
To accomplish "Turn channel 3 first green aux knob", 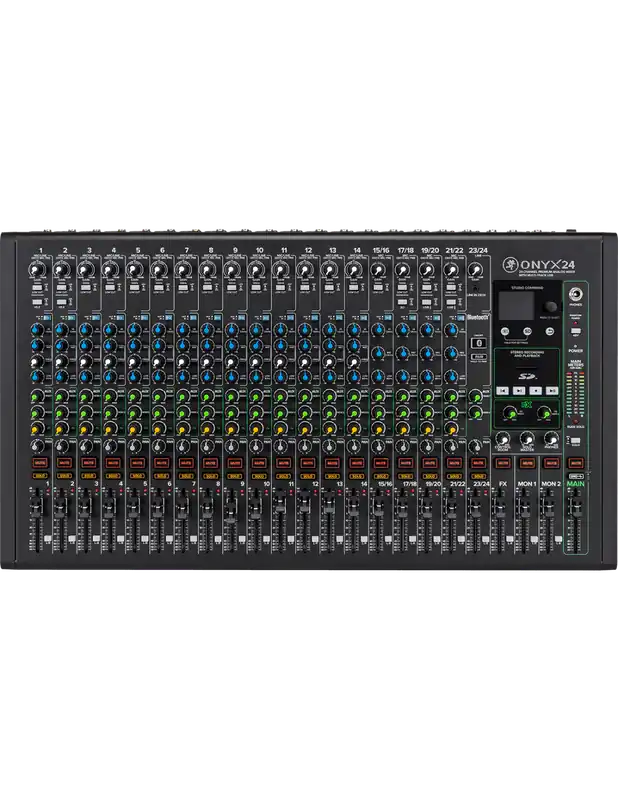I will coord(85,395).
